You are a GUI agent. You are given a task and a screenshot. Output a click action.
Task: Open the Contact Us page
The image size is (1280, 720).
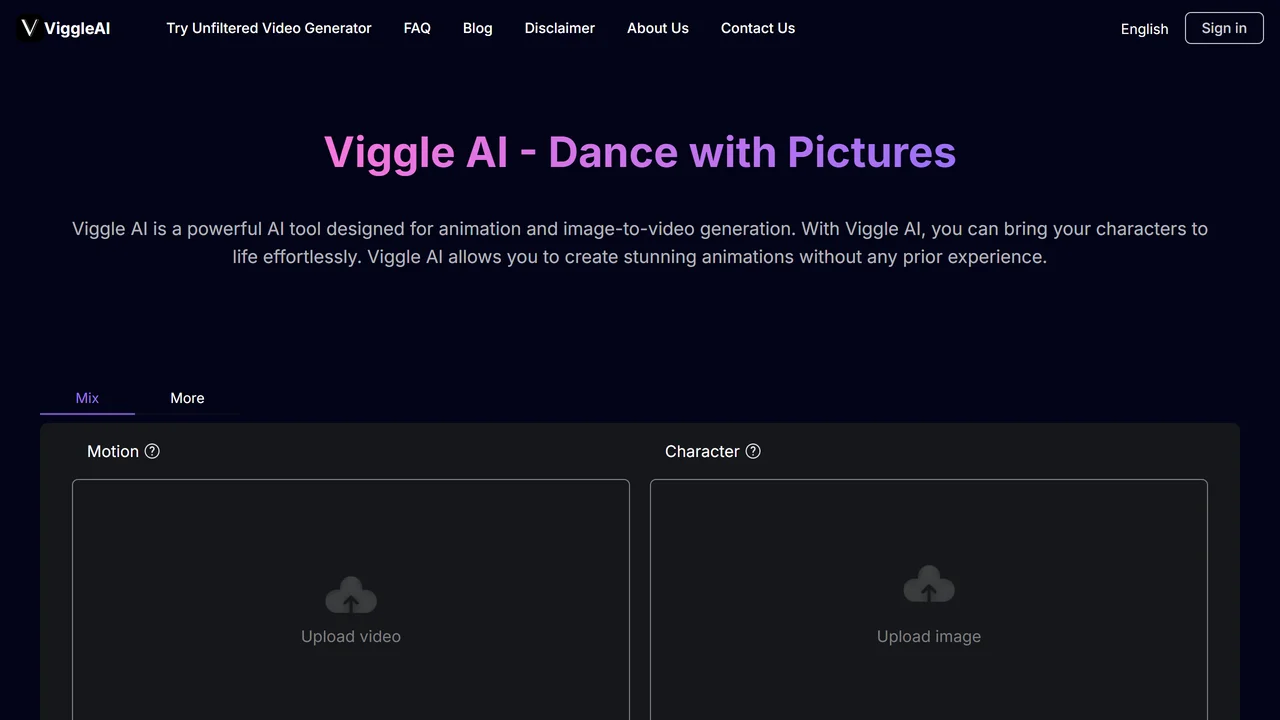point(758,28)
